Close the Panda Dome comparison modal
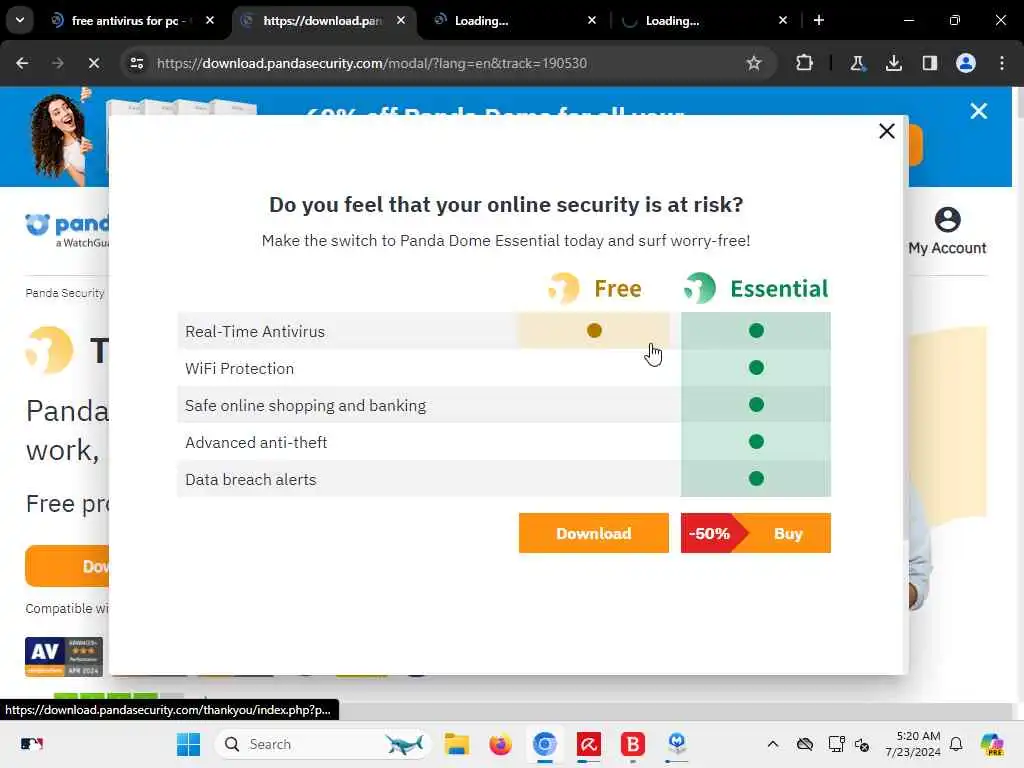The width and height of the screenshot is (1024, 768). 886,131
